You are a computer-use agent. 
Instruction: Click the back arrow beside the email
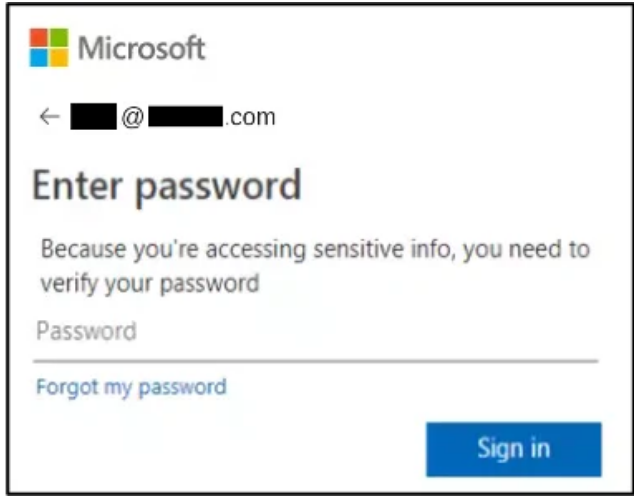[49, 117]
